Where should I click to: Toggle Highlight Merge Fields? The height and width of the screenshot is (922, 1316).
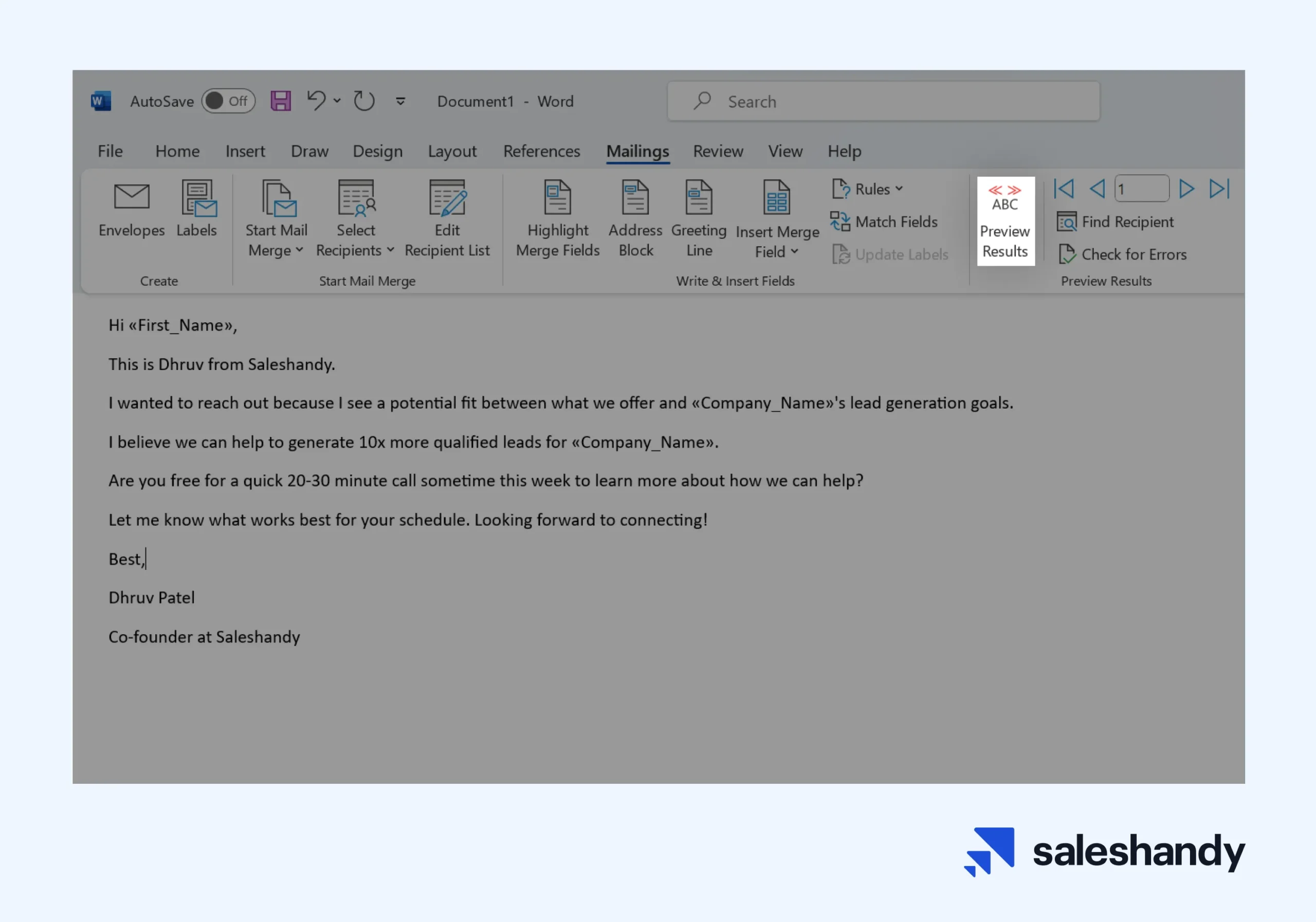coord(558,219)
